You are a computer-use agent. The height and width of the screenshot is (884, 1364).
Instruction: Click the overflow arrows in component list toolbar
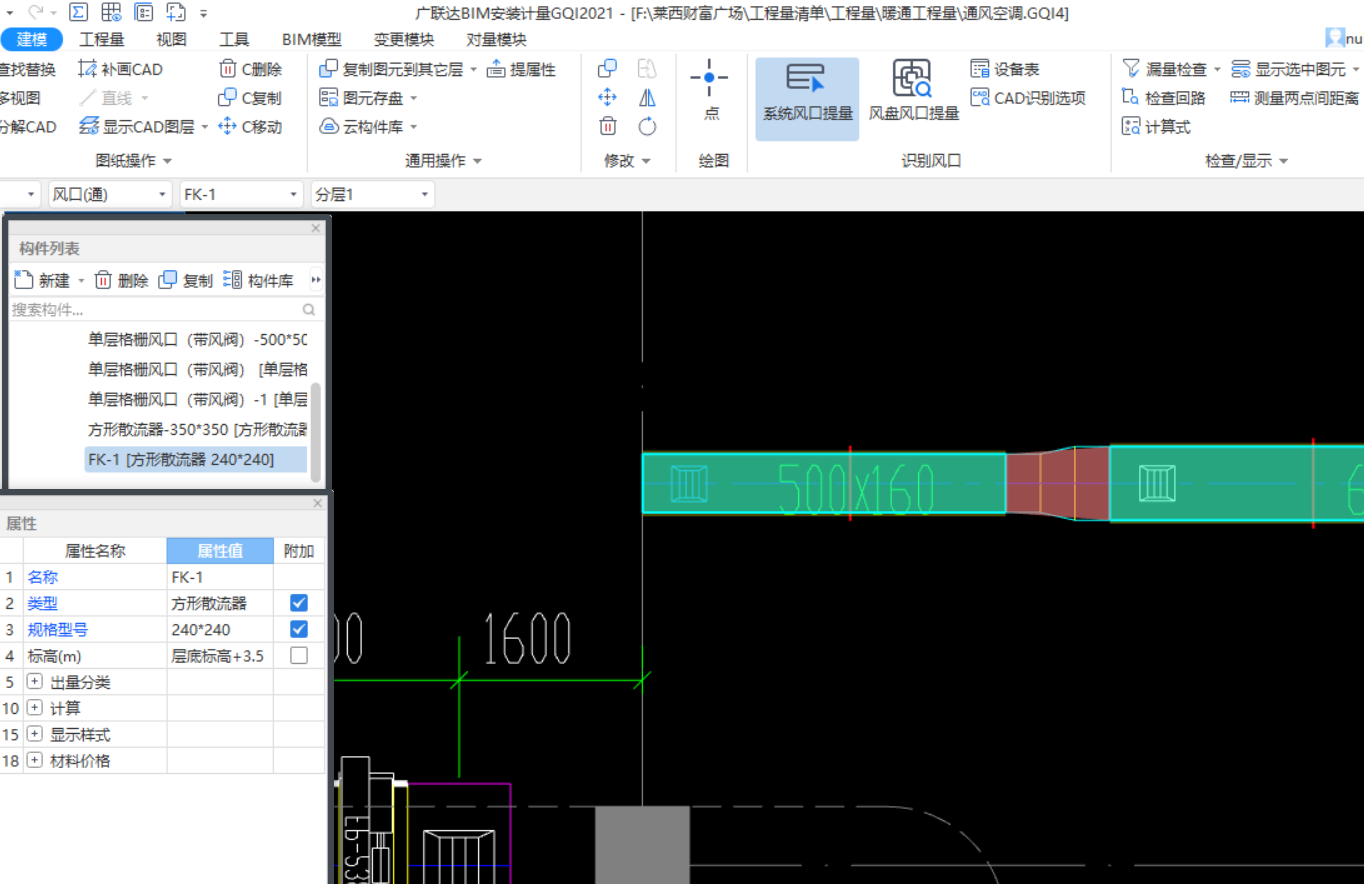[316, 281]
